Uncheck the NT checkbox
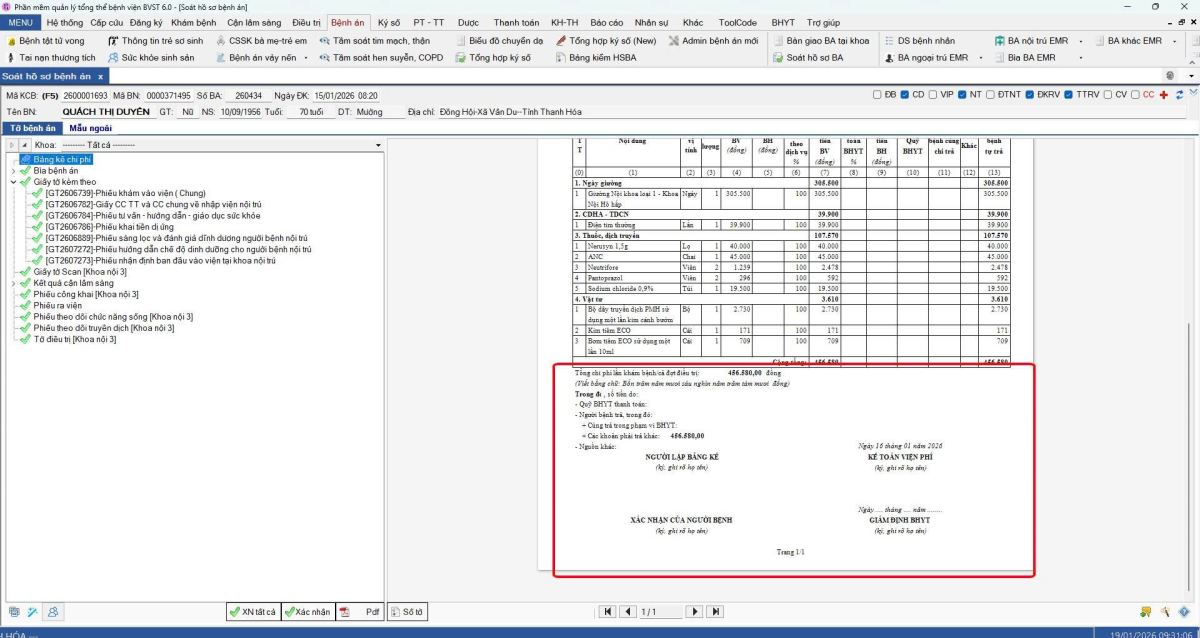1200x638 pixels. 962,95
